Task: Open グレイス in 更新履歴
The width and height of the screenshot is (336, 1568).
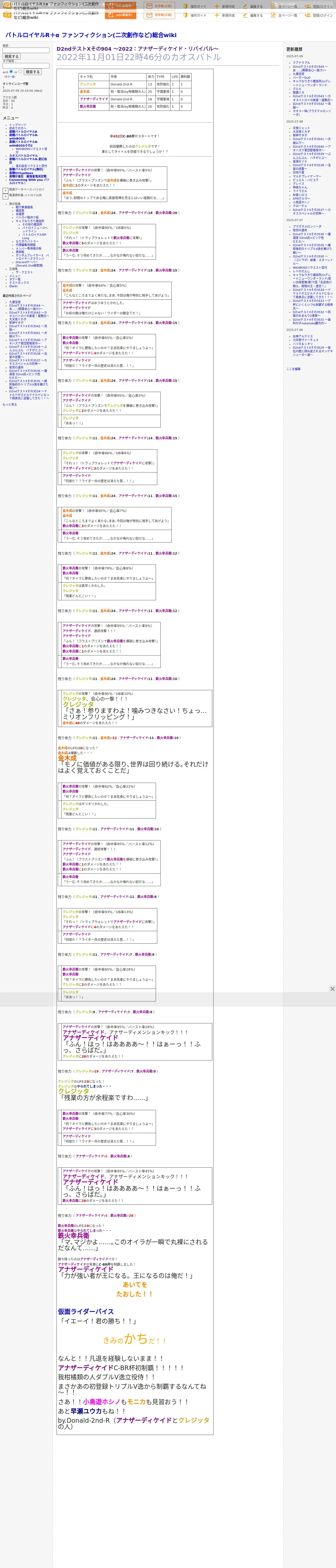Action: pos(298,184)
